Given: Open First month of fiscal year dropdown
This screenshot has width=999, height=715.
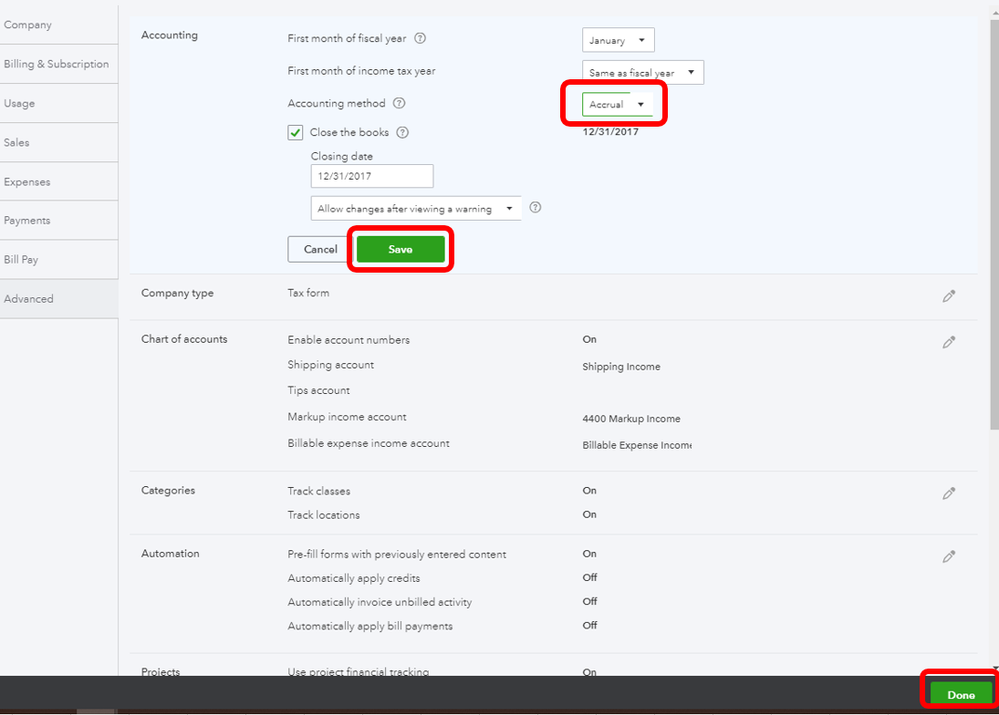Looking at the screenshot, I should (x=618, y=40).
